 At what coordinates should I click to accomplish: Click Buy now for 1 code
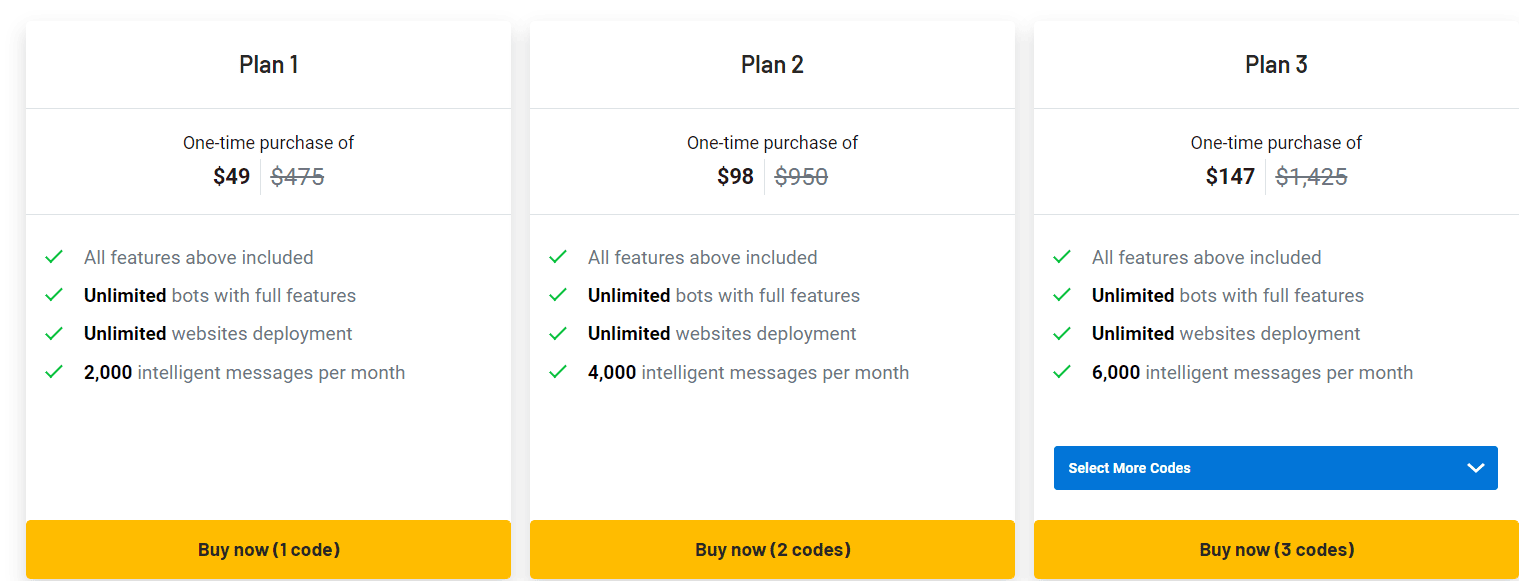(268, 549)
